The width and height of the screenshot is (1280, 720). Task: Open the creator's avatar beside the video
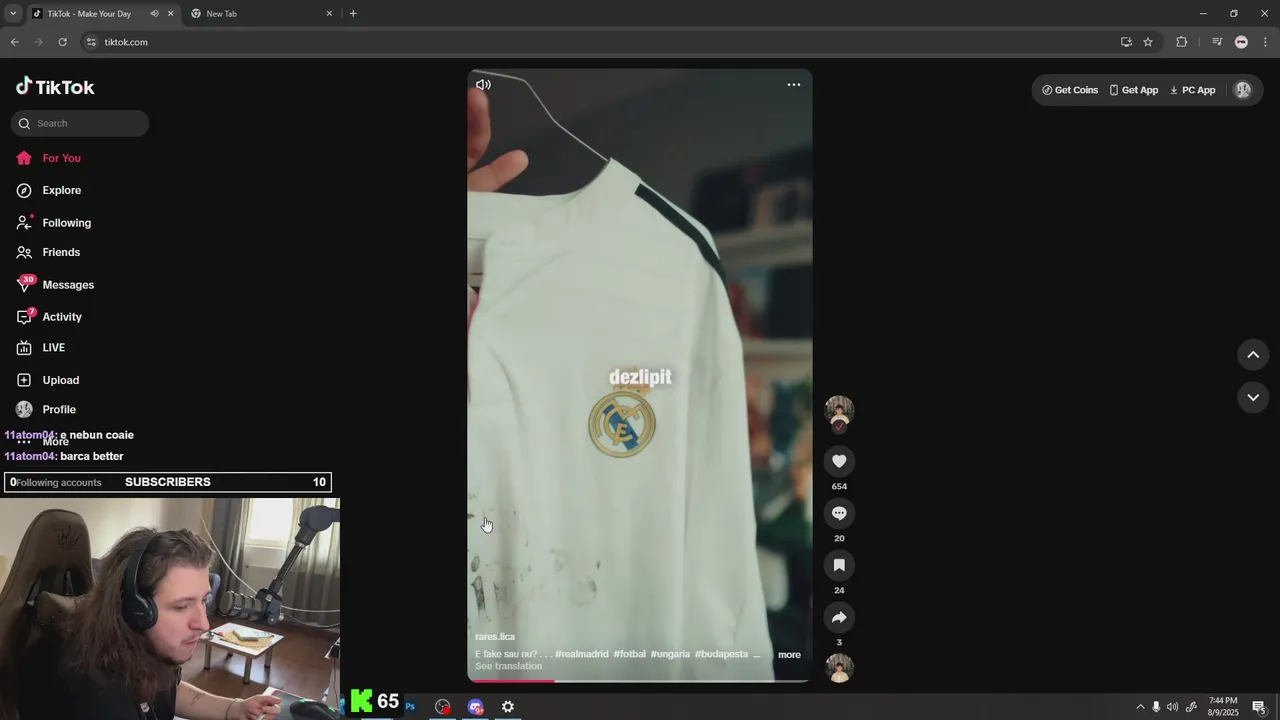tap(839, 411)
